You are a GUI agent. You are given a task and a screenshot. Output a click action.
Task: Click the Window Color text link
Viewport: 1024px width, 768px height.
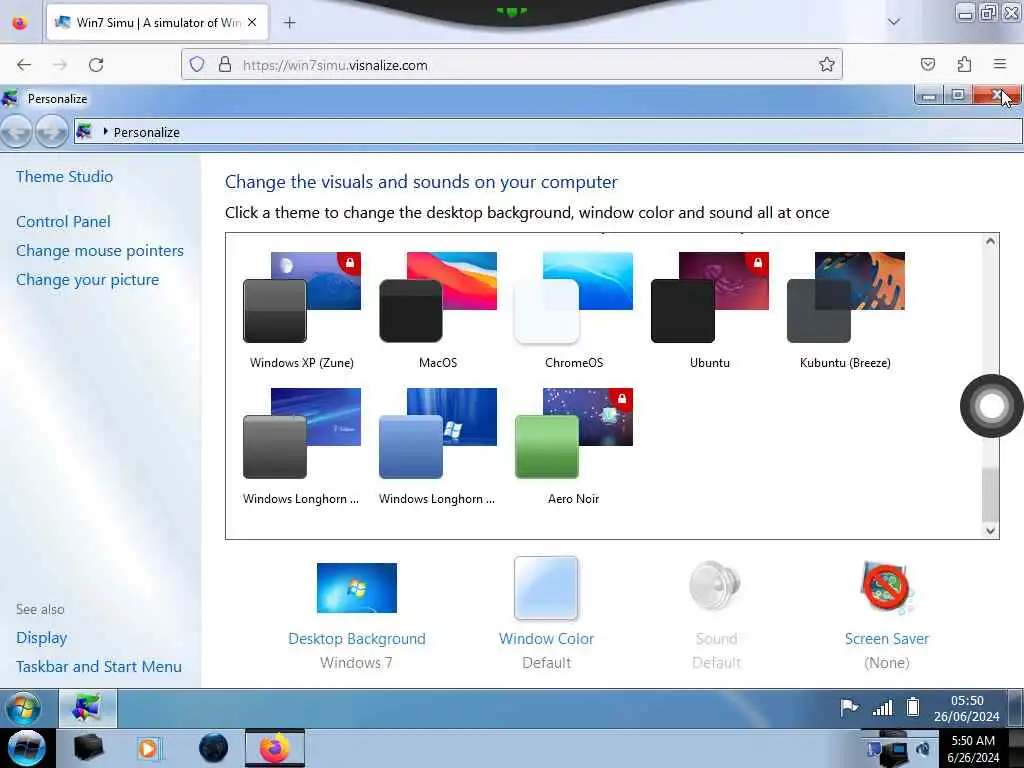click(547, 639)
